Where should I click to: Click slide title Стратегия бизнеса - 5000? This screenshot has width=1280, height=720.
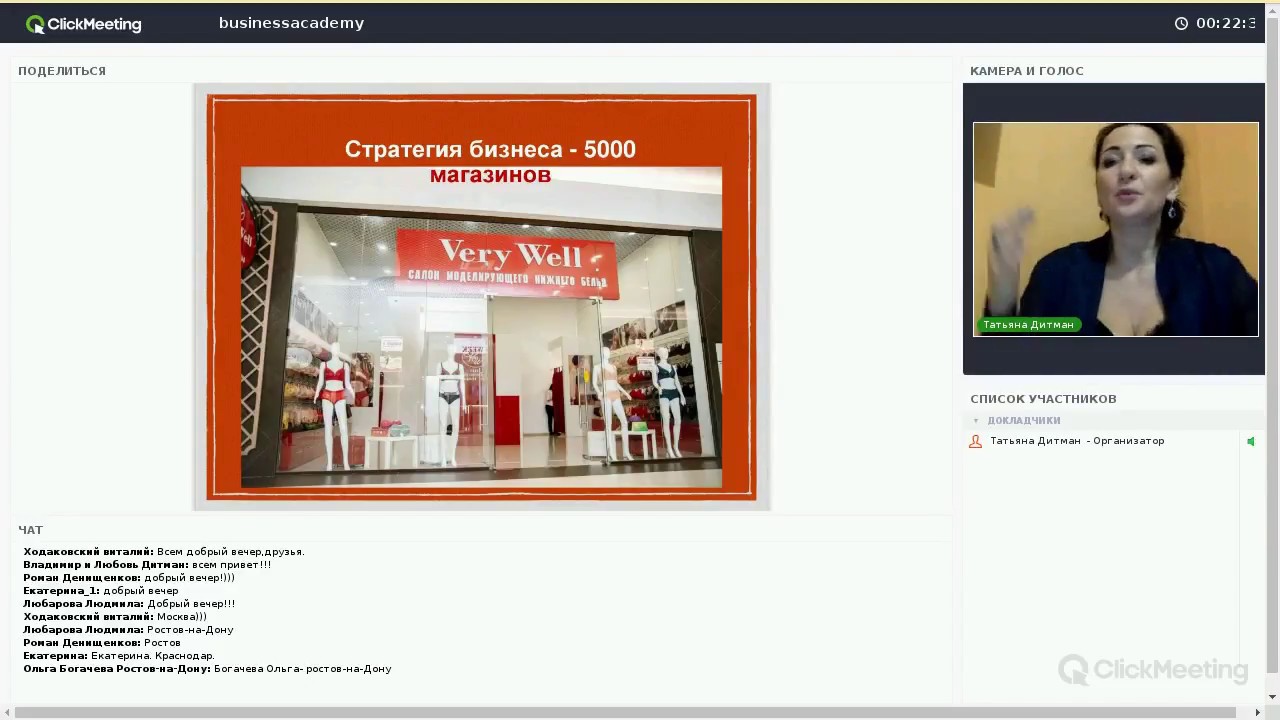point(490,149)
